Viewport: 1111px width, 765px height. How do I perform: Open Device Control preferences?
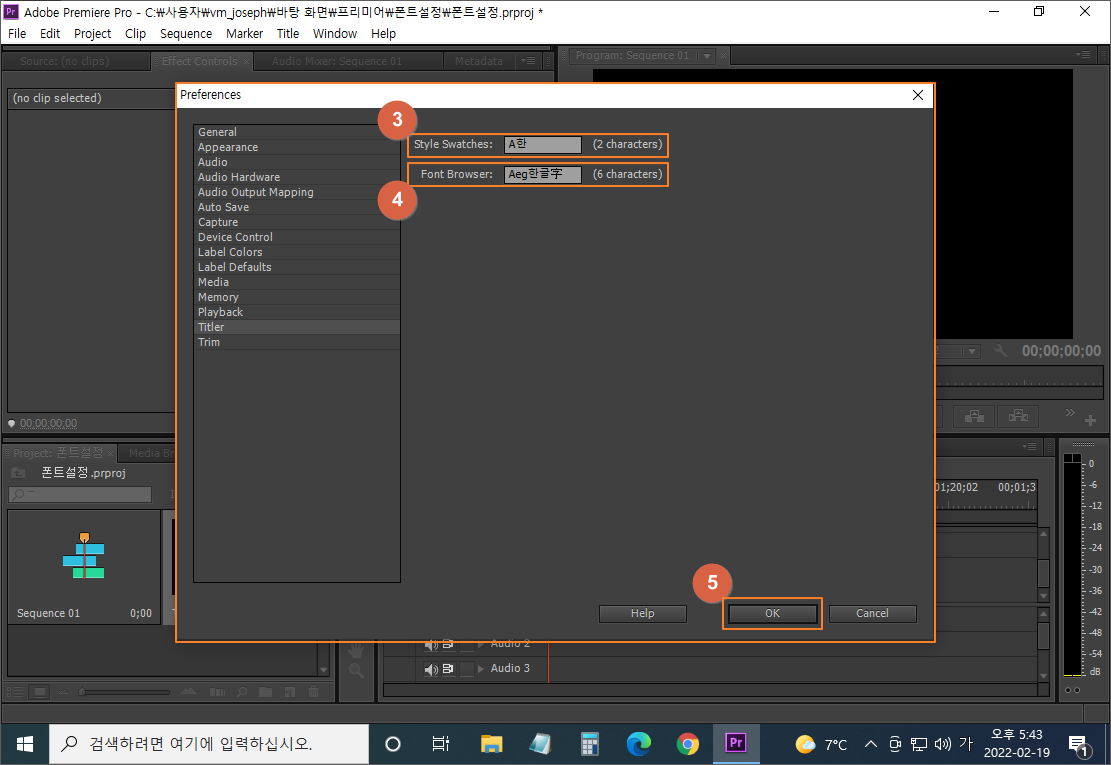[x=296, y=237]
